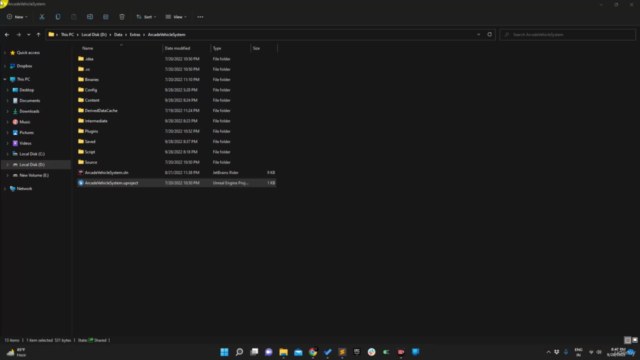Select This PC in the breadcrumb
Viewport: 640px width, 360px height.
[x=67, y=35]
